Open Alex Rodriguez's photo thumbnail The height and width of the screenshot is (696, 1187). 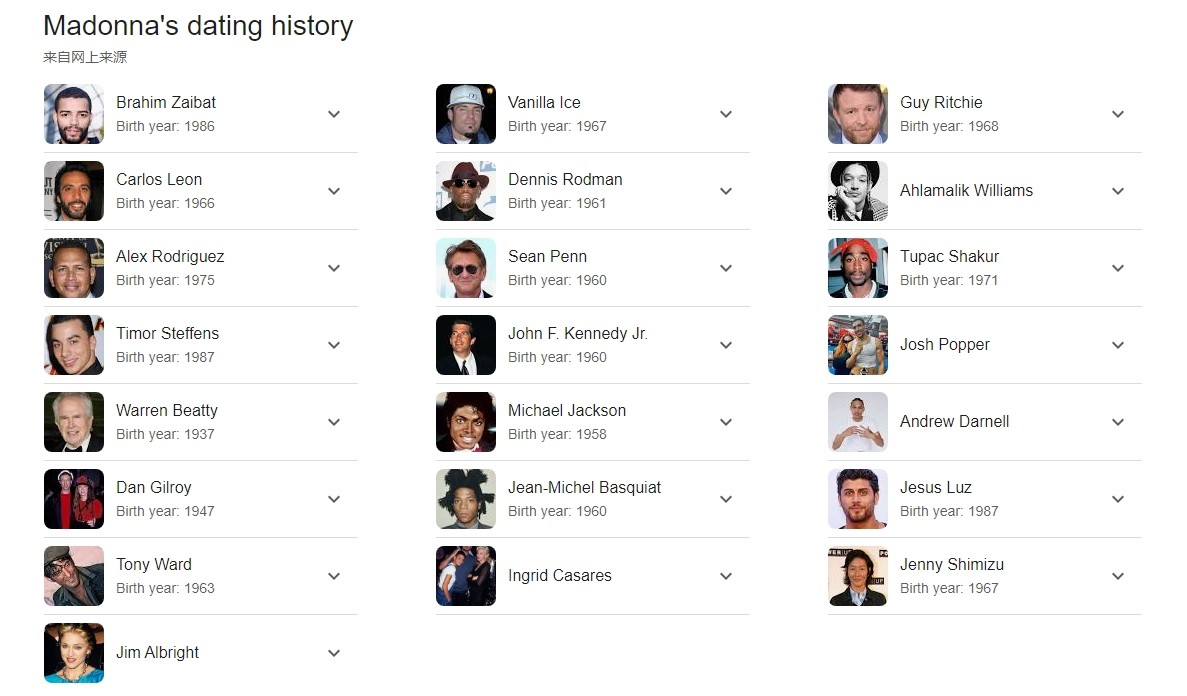(x=74, y=268)
